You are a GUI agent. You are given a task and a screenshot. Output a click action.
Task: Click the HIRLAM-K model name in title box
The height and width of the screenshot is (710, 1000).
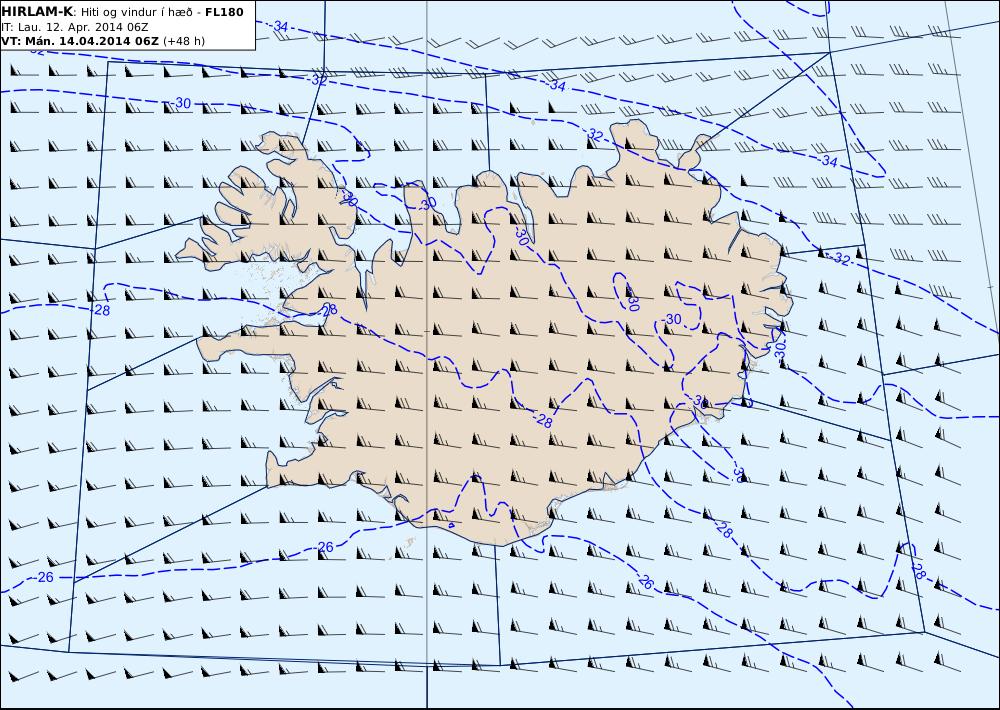pos(38,12)
